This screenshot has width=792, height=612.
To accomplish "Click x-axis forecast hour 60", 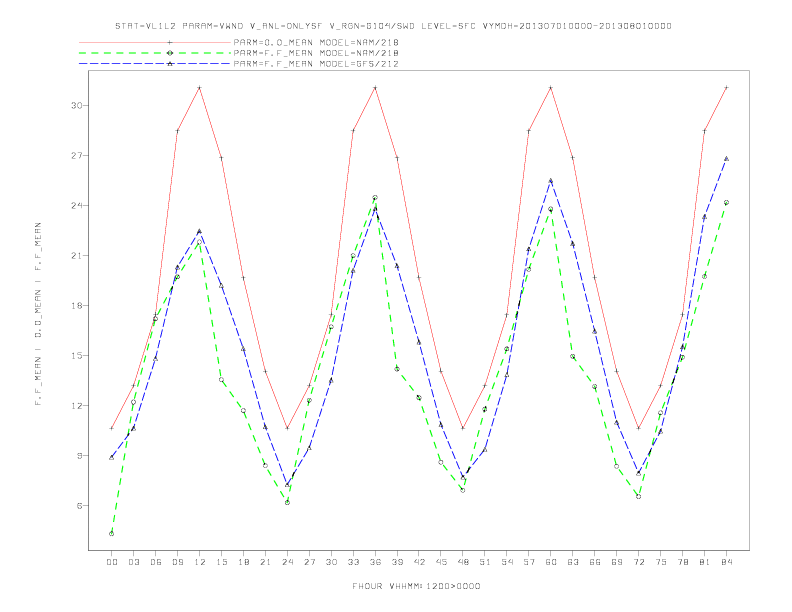I will click(551, 562).
